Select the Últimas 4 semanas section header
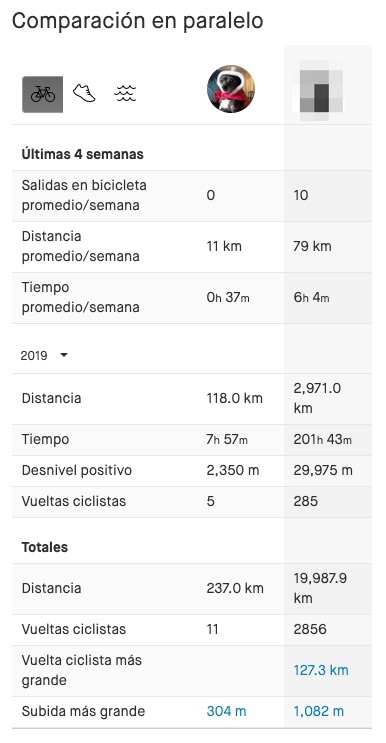Screen dimensions: 386x743 coord(82,154)
